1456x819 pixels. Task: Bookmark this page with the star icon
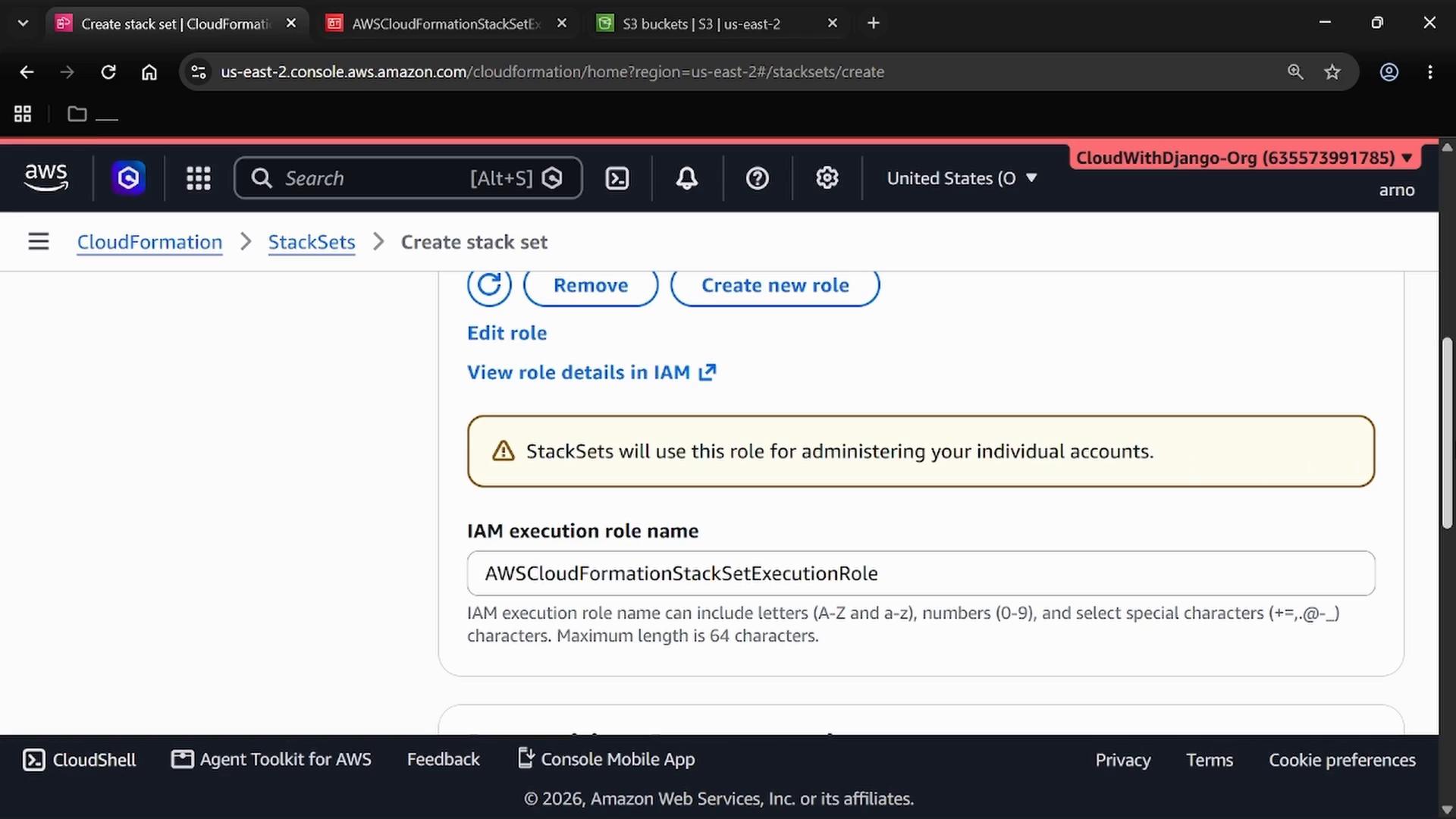(x=1332, y=72)
